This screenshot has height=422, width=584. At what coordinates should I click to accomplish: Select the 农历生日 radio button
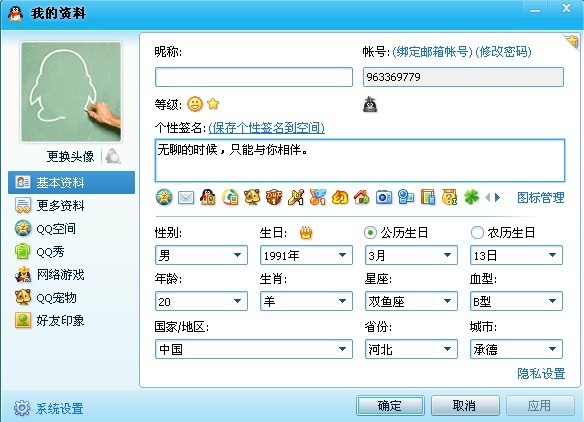477,233
